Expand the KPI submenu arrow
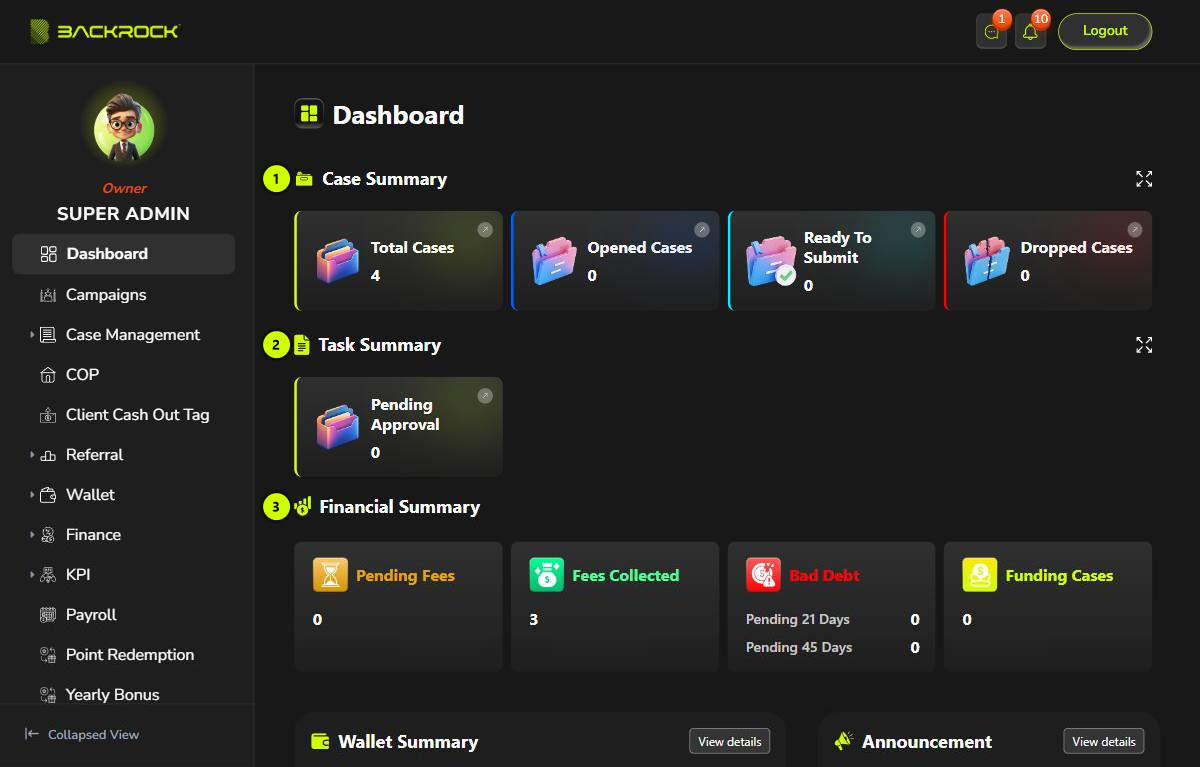The height and width of the screenshot is (767, 1200). pyautogui.click(x=32, y=575)
